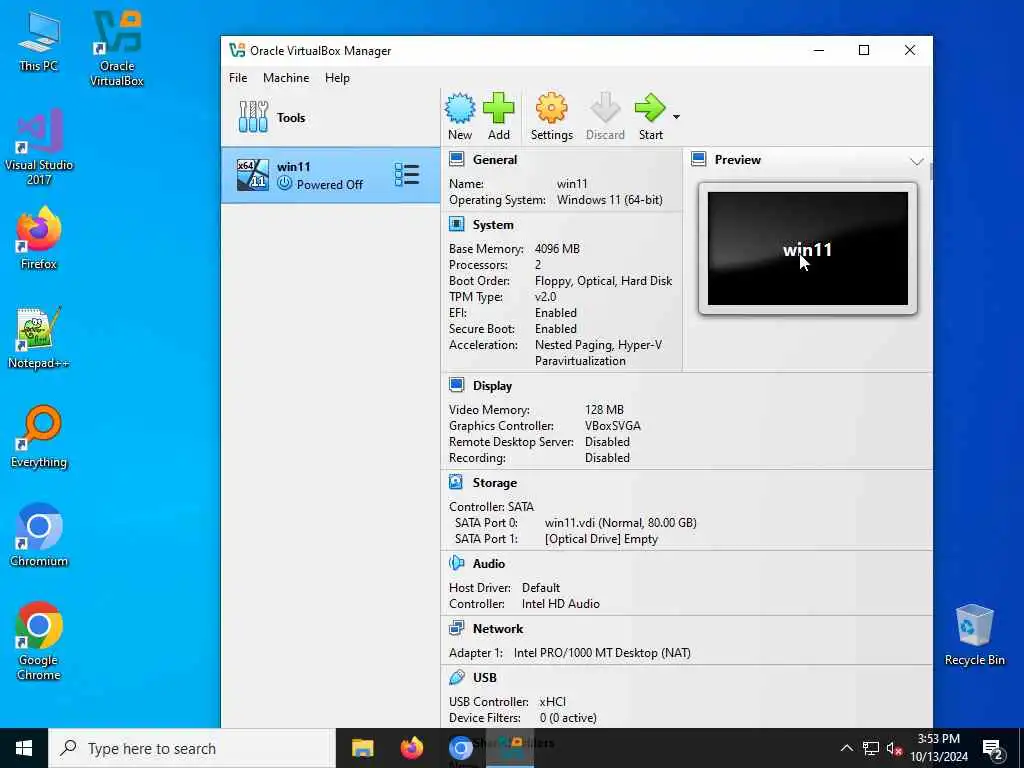Open the Audio section heading link
This screenshot has width=1024, height=768.
[489, 564]
